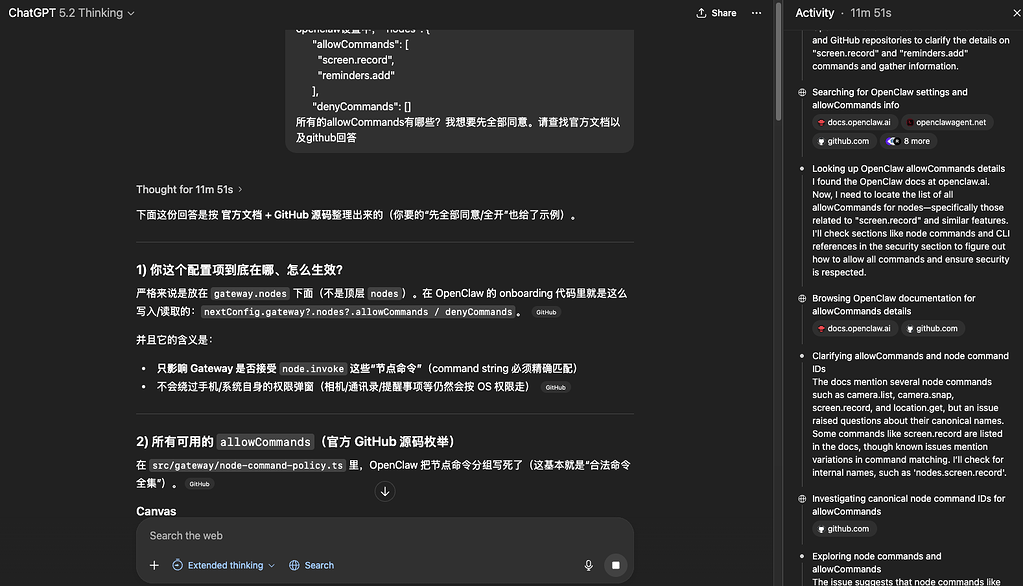Click globe icon beside 'Searching for OpenClaw settings'
1023x586 pixels.
tap(802, 92)
